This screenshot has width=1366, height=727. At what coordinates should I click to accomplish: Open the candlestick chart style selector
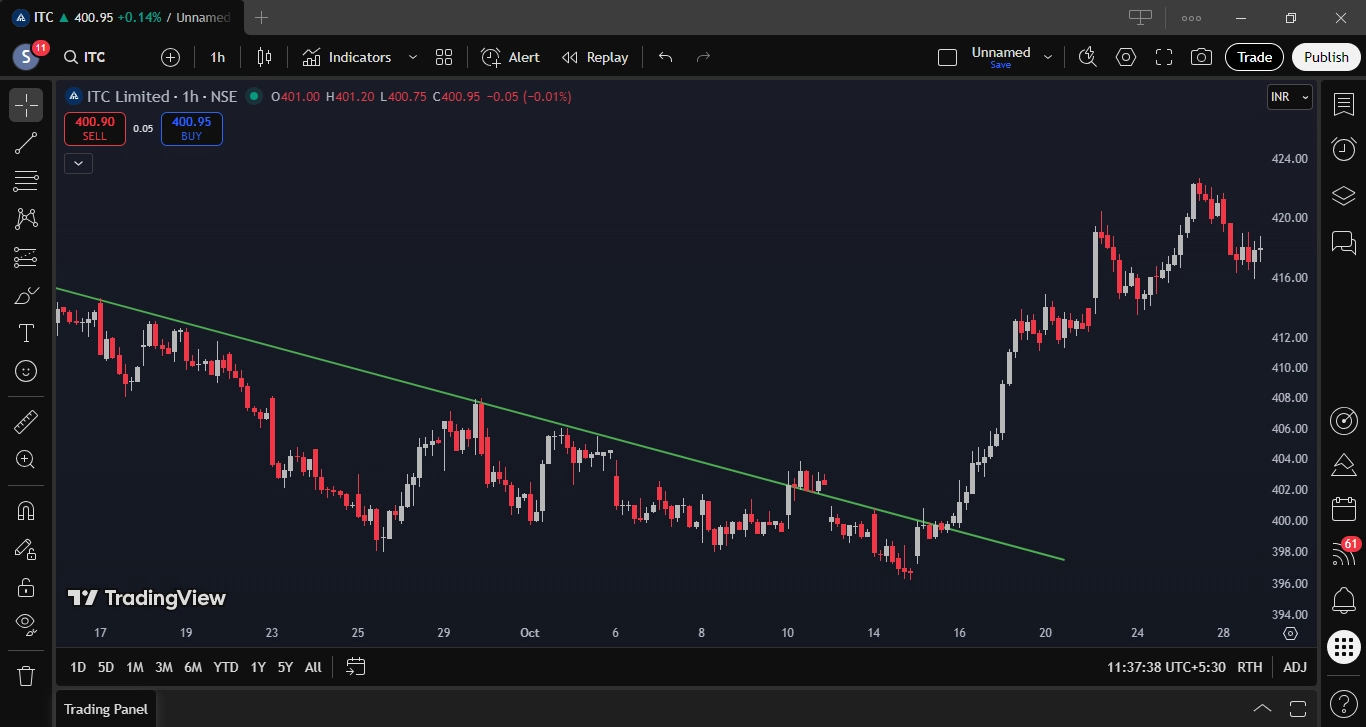pyautogui.click(x=264, y=57)
